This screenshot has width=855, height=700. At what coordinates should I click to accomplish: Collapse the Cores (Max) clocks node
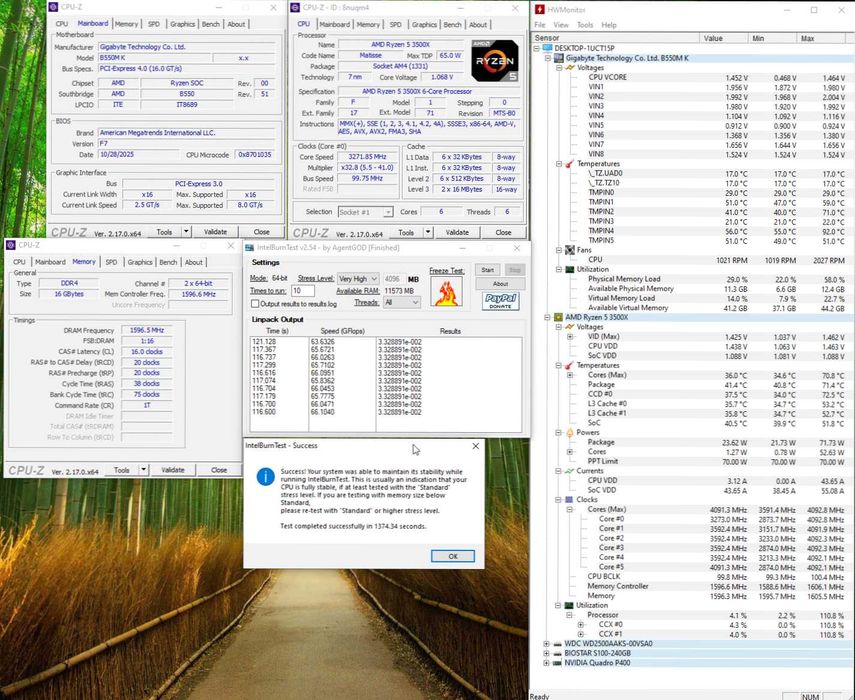(570, 509)
